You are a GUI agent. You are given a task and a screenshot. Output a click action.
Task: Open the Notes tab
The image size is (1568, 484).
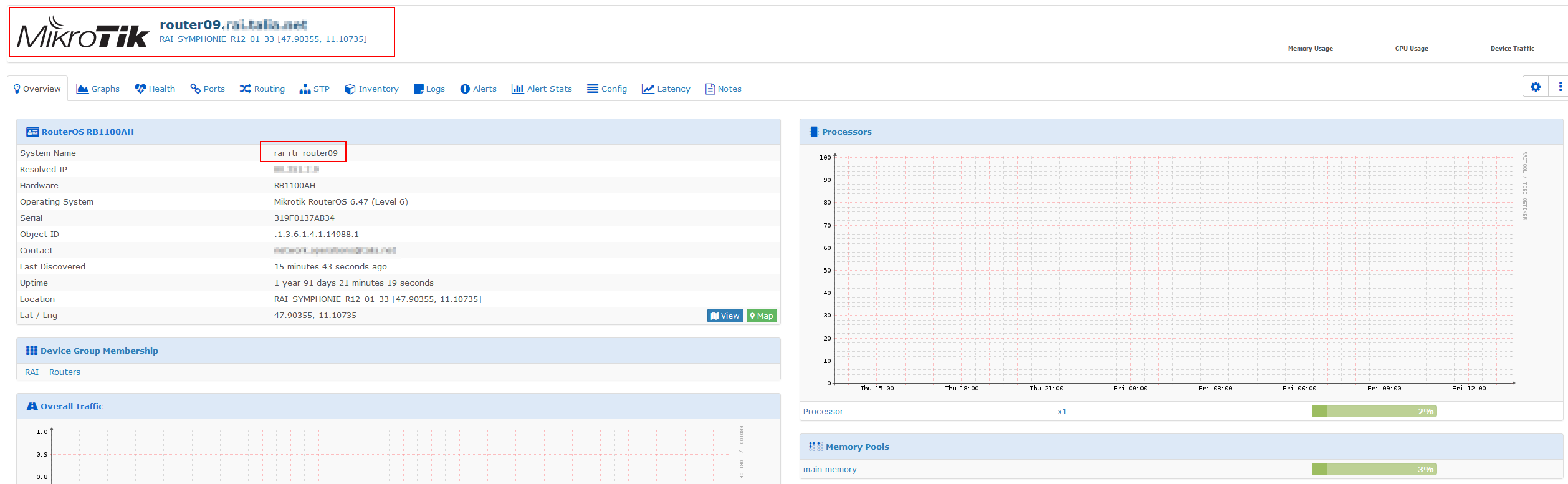click(724, 89)
